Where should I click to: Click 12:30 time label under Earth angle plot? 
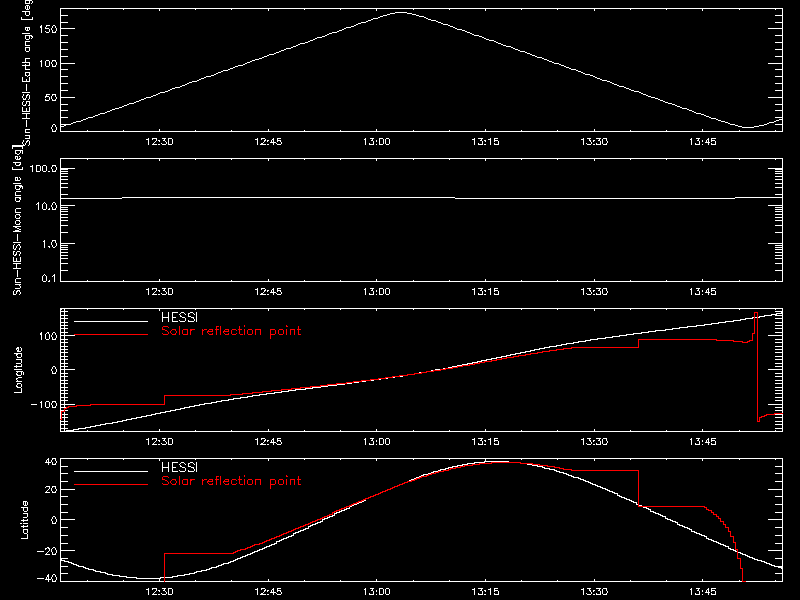click(x=159, y=142)
